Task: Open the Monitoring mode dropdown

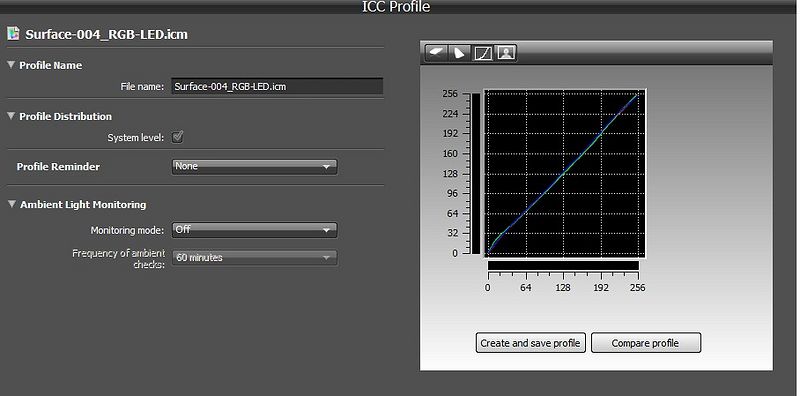Action: (x=254, y=230)
